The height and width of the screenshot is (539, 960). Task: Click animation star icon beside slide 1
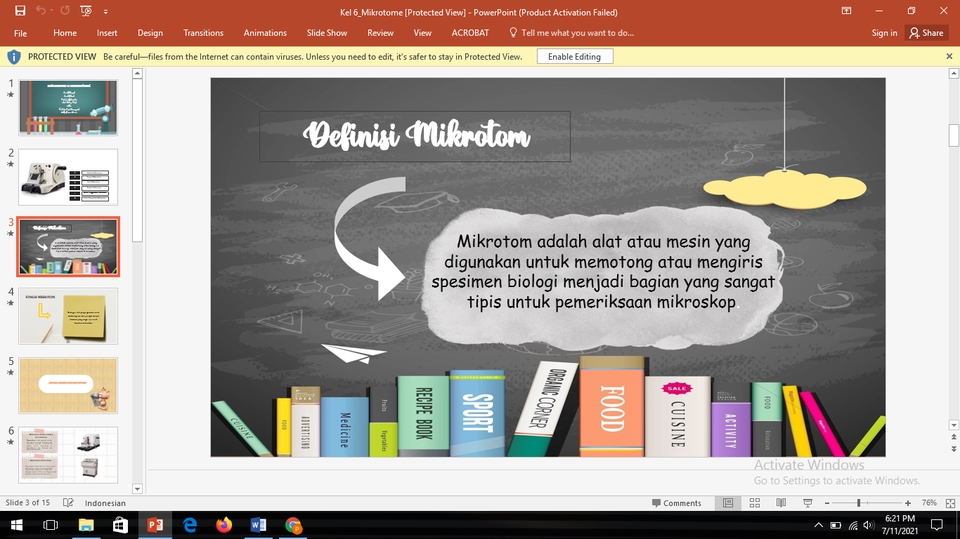(x=10, y=94)
